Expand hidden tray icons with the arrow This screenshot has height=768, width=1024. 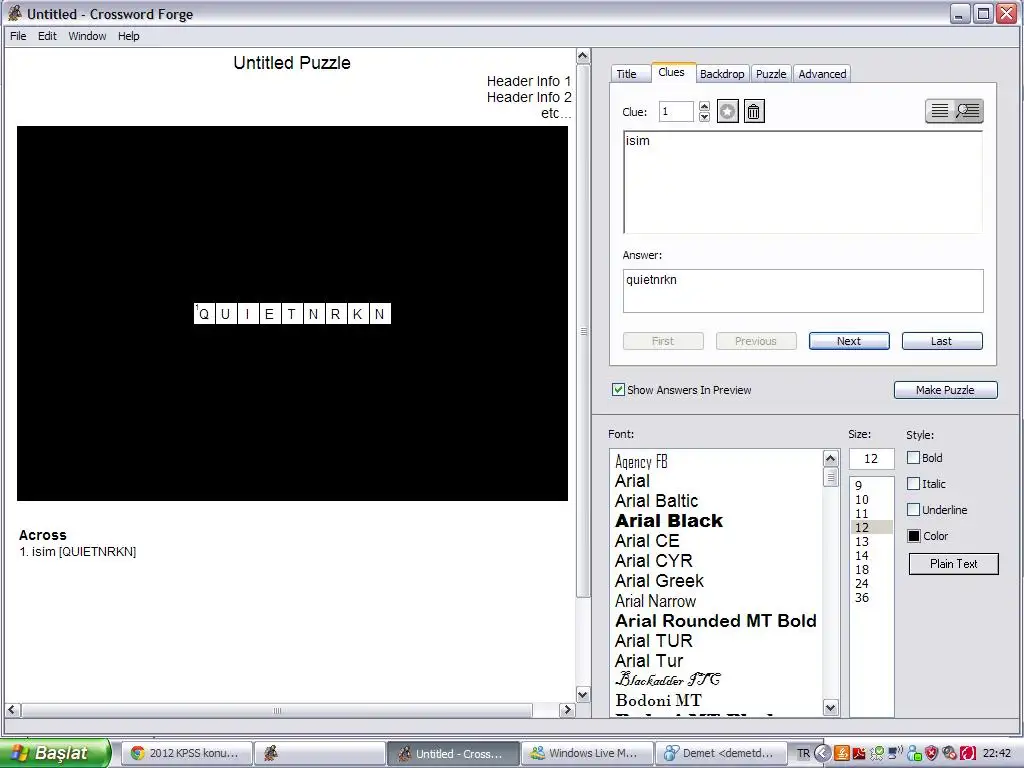tap(822, 754)
